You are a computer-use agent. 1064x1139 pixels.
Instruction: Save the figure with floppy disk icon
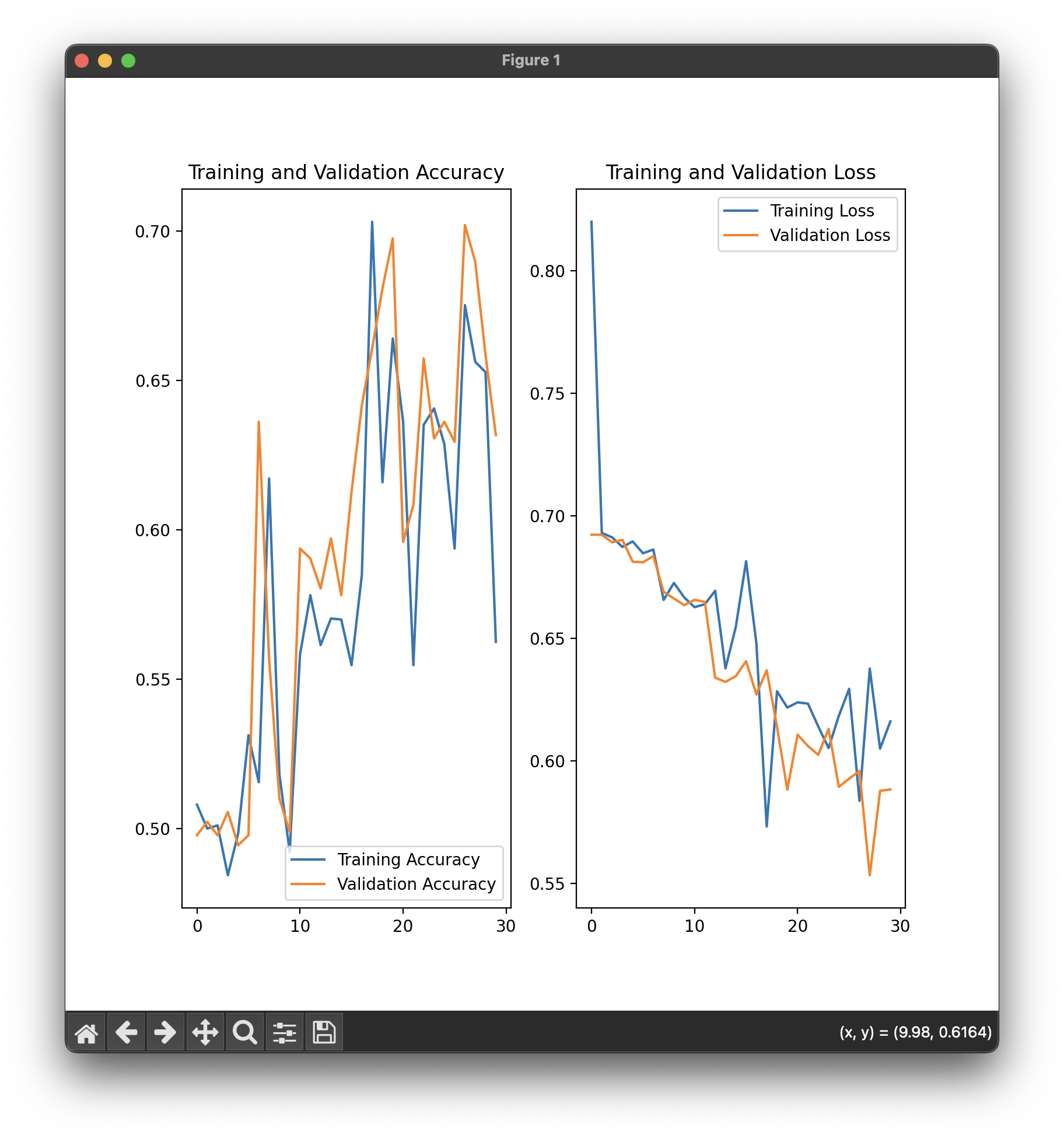(324, 1032)
